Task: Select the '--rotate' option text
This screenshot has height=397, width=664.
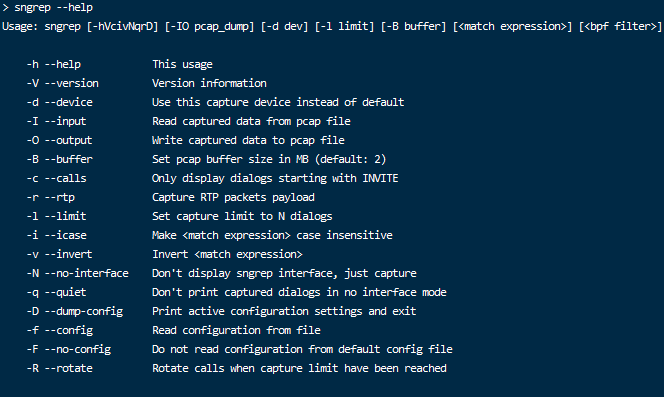Action: (x=69, y=369)
